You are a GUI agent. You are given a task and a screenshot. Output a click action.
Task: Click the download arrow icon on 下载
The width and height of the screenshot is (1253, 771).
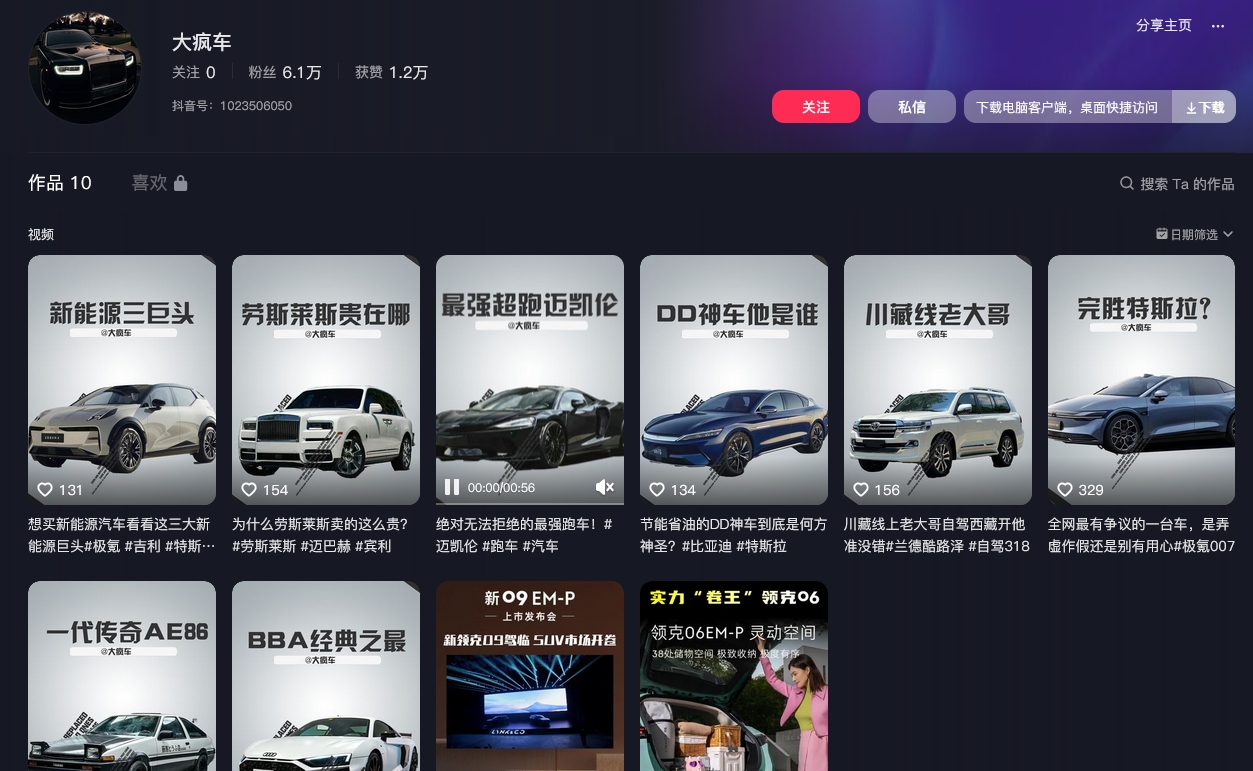click(x=1191, y=108)
